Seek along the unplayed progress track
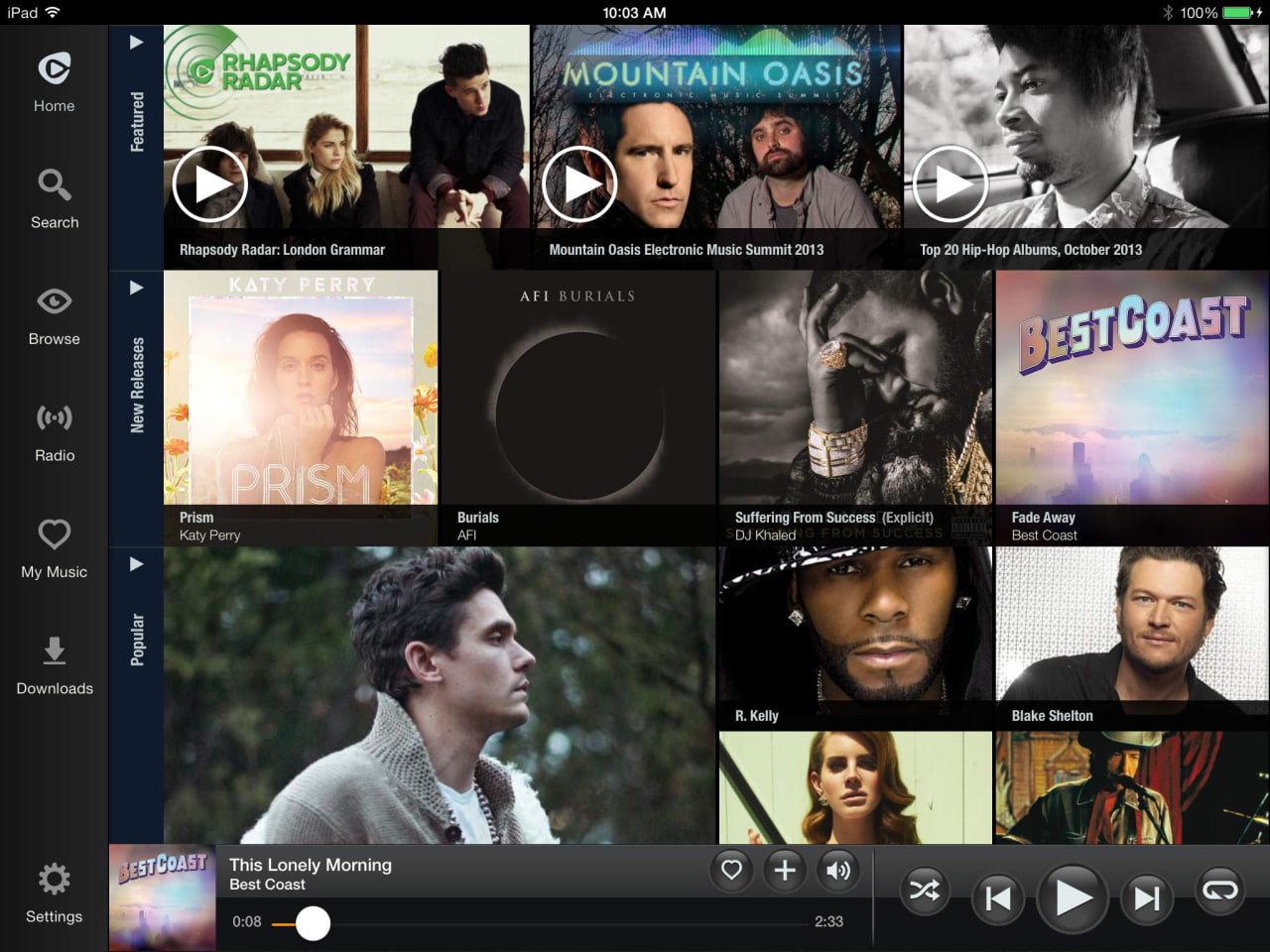 coord(569,923)
